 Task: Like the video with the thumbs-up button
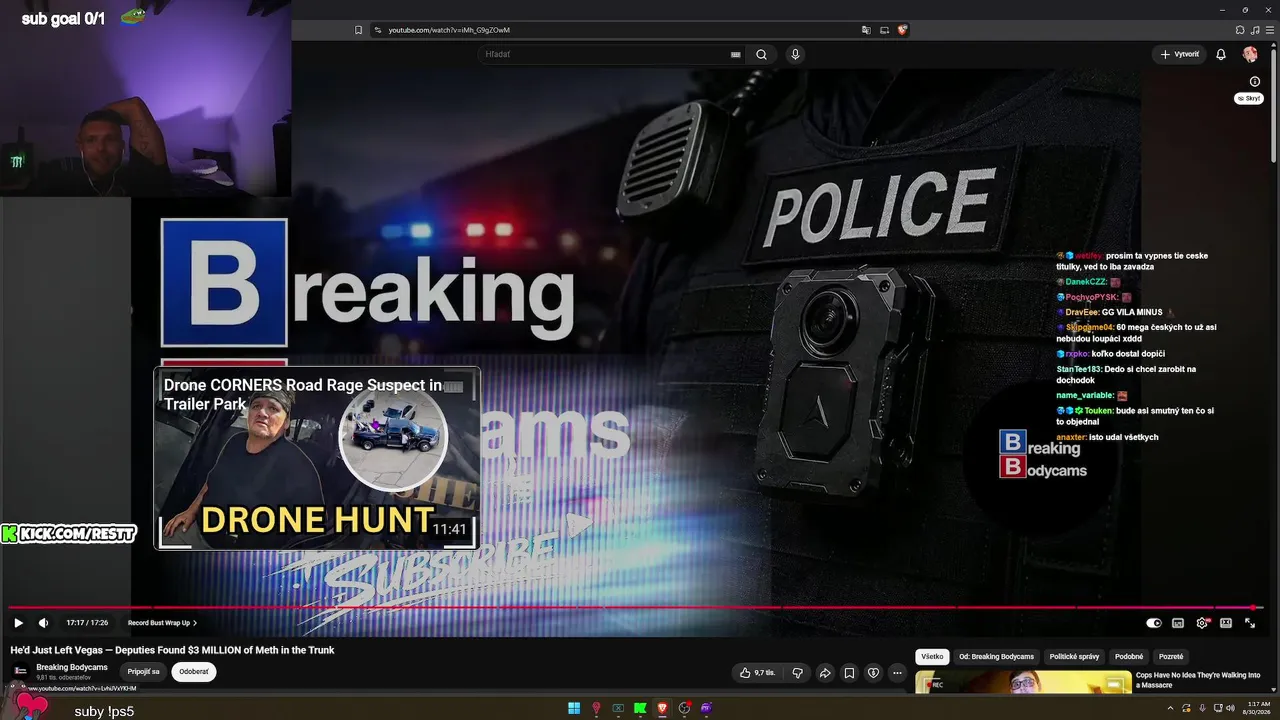pyautogui.click(x=758, y=673)
